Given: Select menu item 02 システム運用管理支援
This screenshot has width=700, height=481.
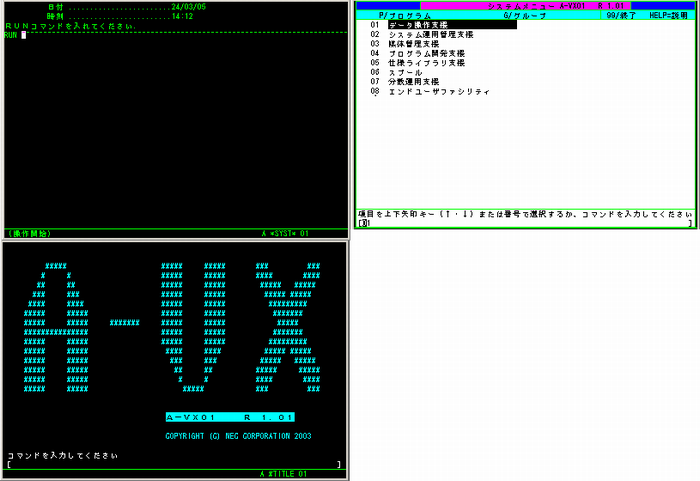Looking at the screenshot, I should (421, 34).
